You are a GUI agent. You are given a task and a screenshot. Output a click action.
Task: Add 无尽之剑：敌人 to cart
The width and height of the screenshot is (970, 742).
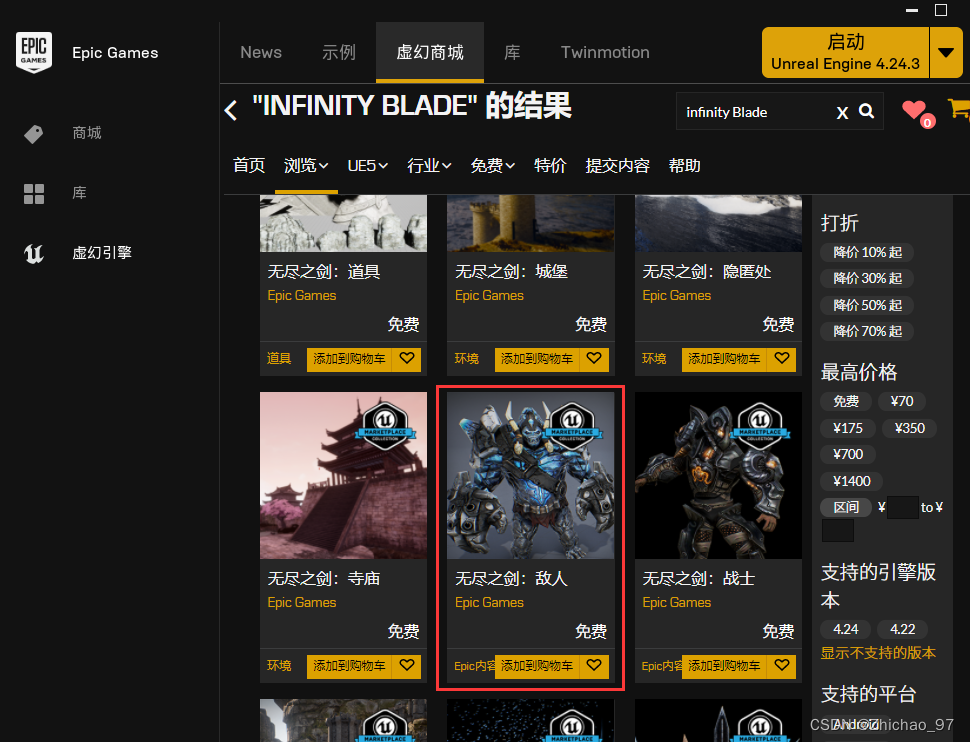537,666
